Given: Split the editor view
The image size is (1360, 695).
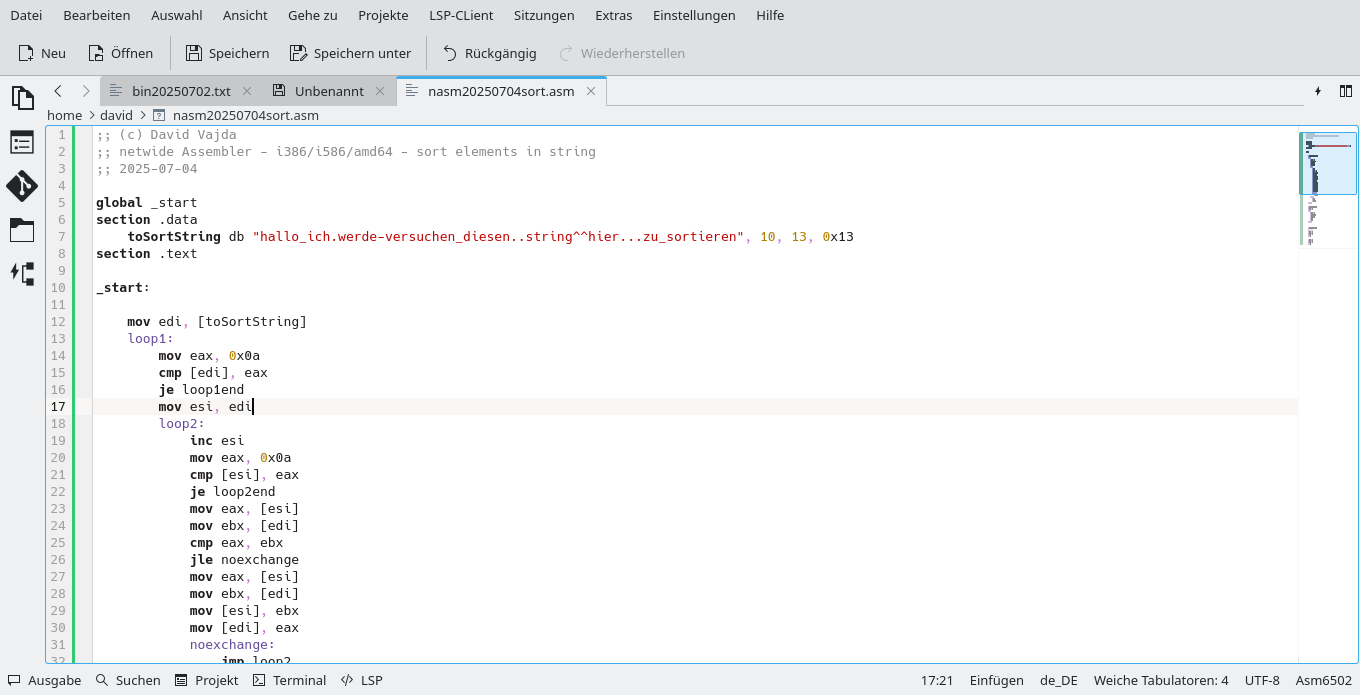Looking at the screenshot, I should 1345,90.
